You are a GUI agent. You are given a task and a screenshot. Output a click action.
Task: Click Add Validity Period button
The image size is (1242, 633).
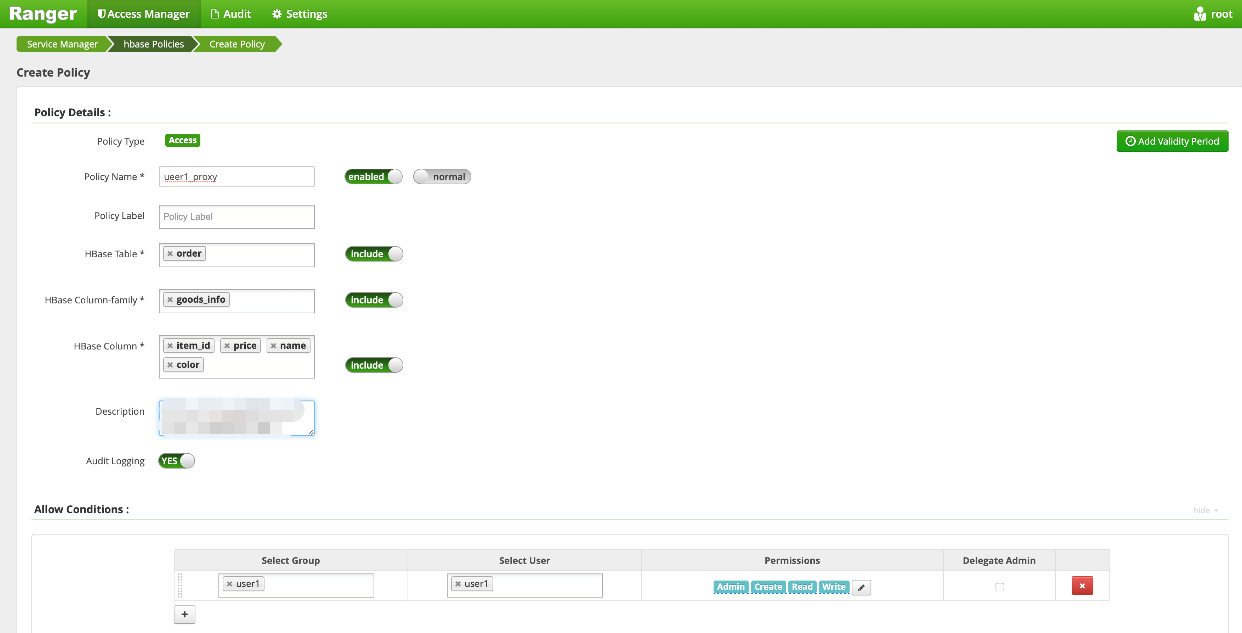[1172, 141]
